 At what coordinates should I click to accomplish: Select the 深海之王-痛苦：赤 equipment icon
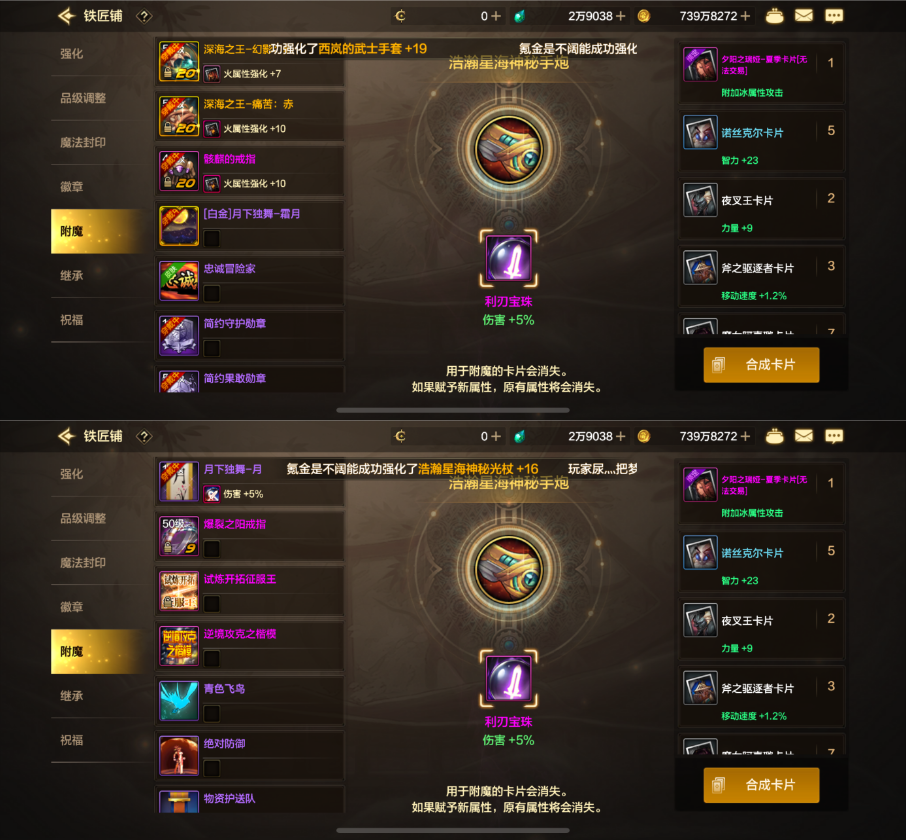pos(179,116)
